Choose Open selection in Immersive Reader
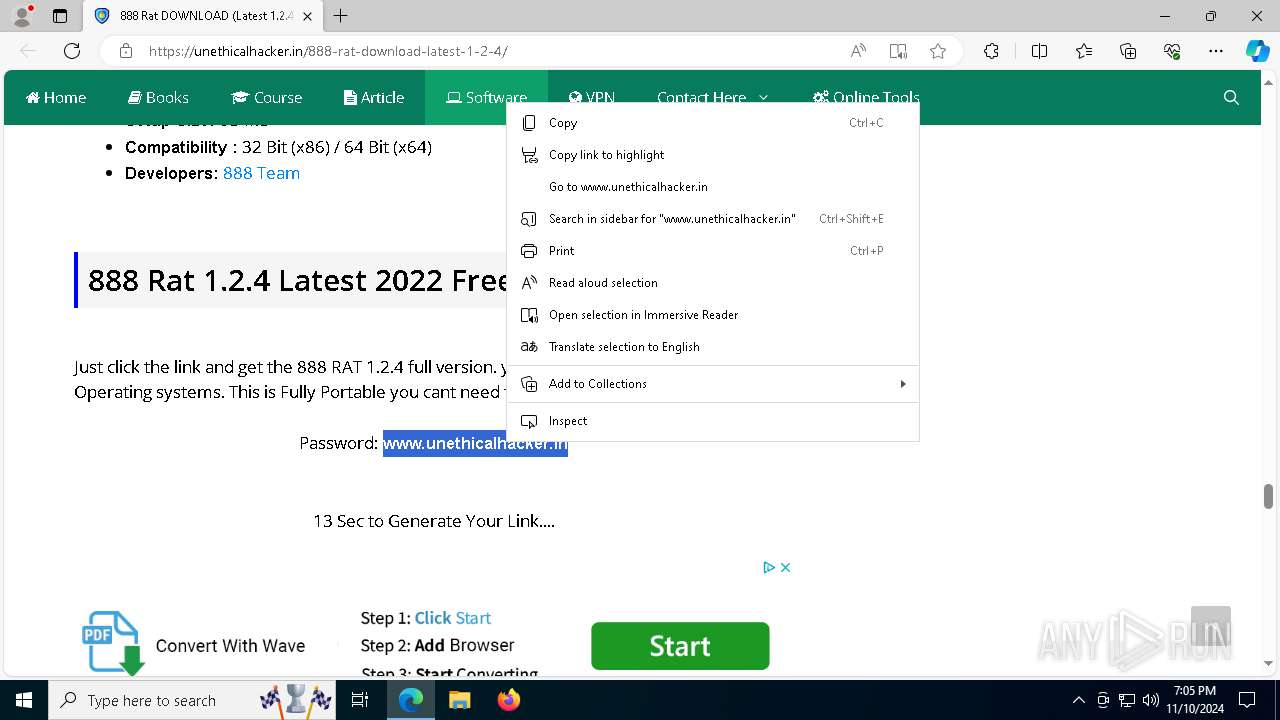1280x720 pixels. 713,315
